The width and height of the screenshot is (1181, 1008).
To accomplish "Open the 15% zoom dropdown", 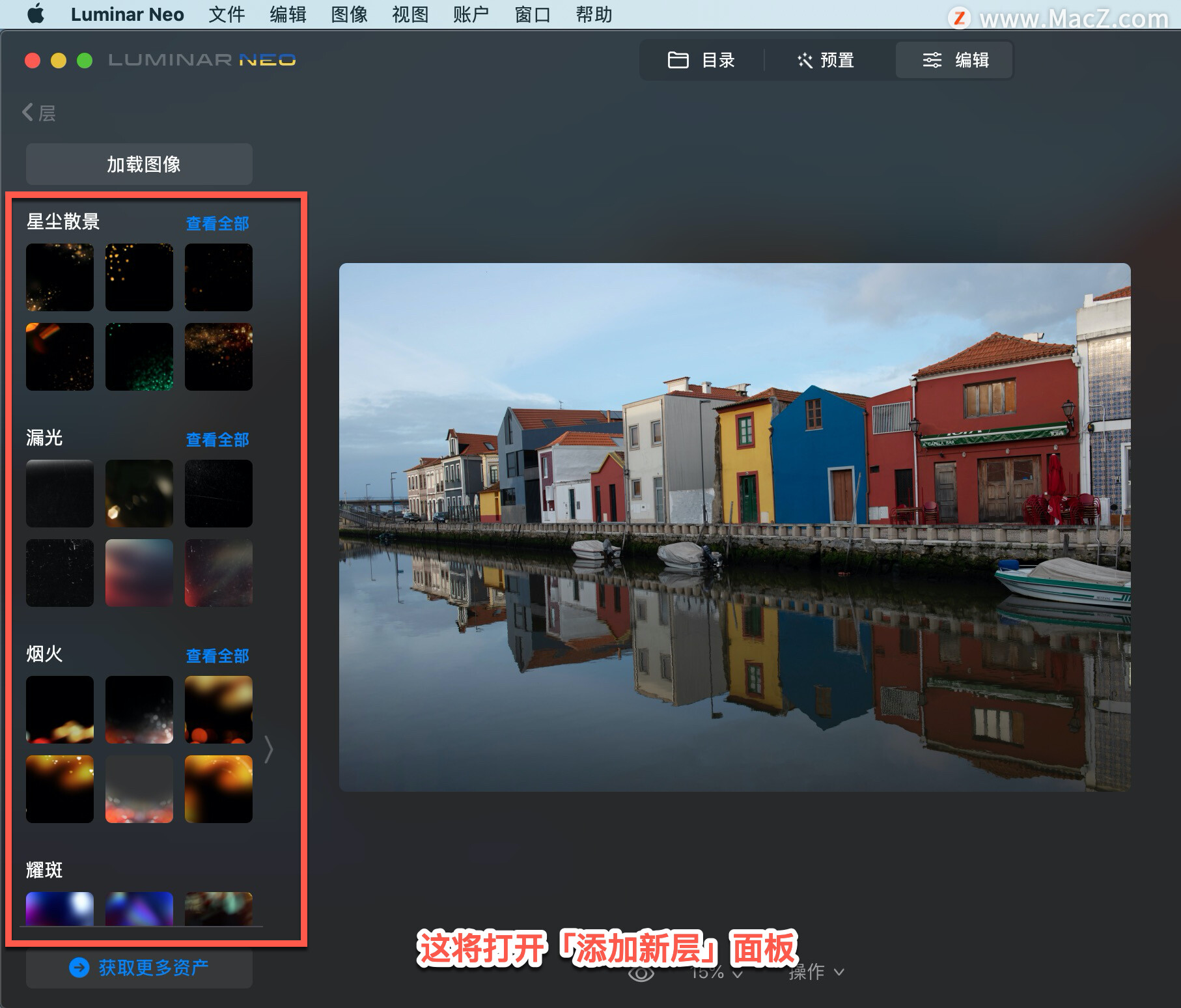I will [716, 973].
